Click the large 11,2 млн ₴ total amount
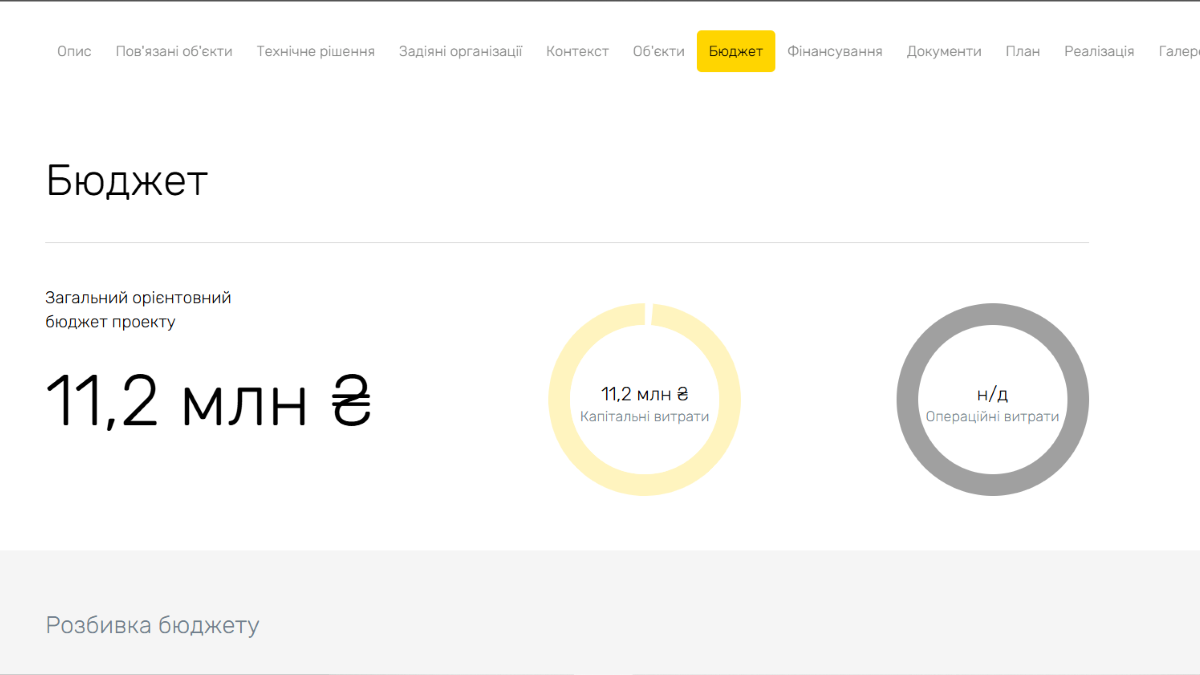 pos(209,401)
